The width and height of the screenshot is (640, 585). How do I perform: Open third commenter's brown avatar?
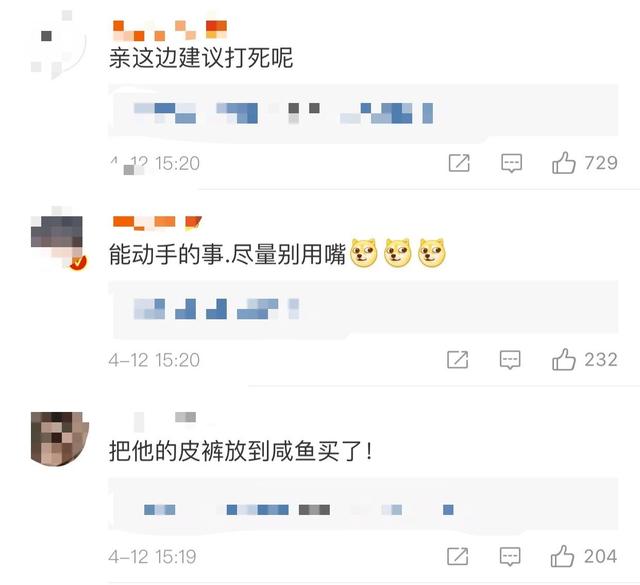point(60,439)
